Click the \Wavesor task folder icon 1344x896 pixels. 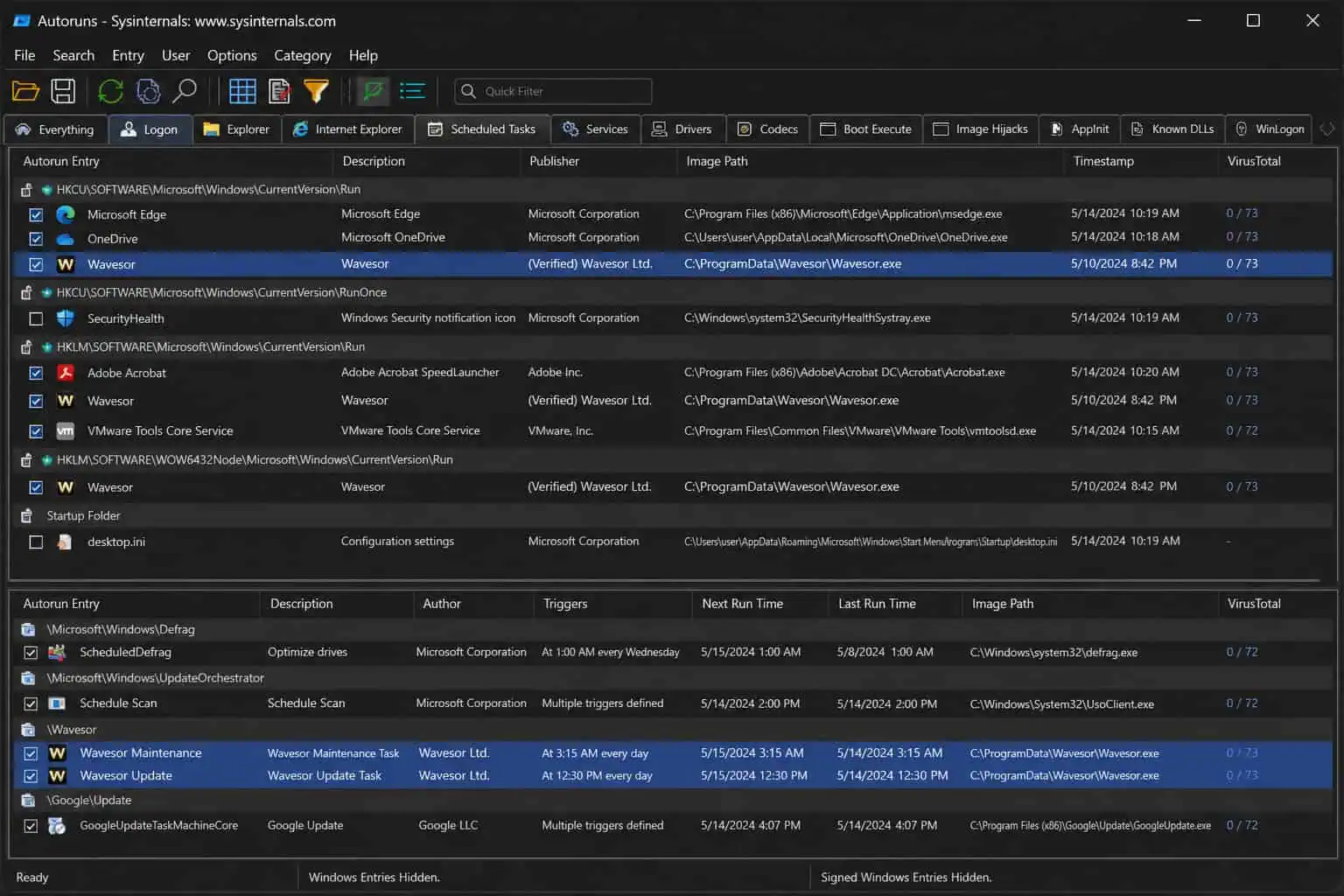[x=28, y=730]
